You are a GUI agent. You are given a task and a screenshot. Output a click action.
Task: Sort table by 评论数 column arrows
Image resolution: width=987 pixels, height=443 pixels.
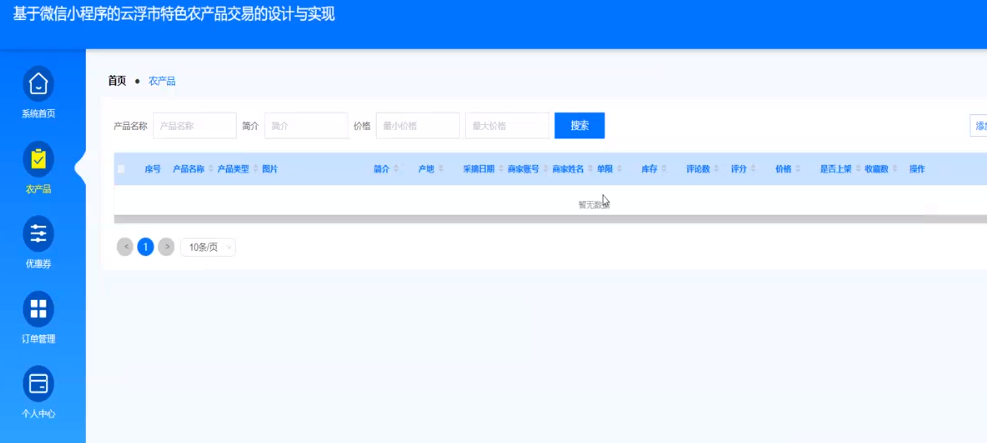pyautogui.click(x=716, y=169)
